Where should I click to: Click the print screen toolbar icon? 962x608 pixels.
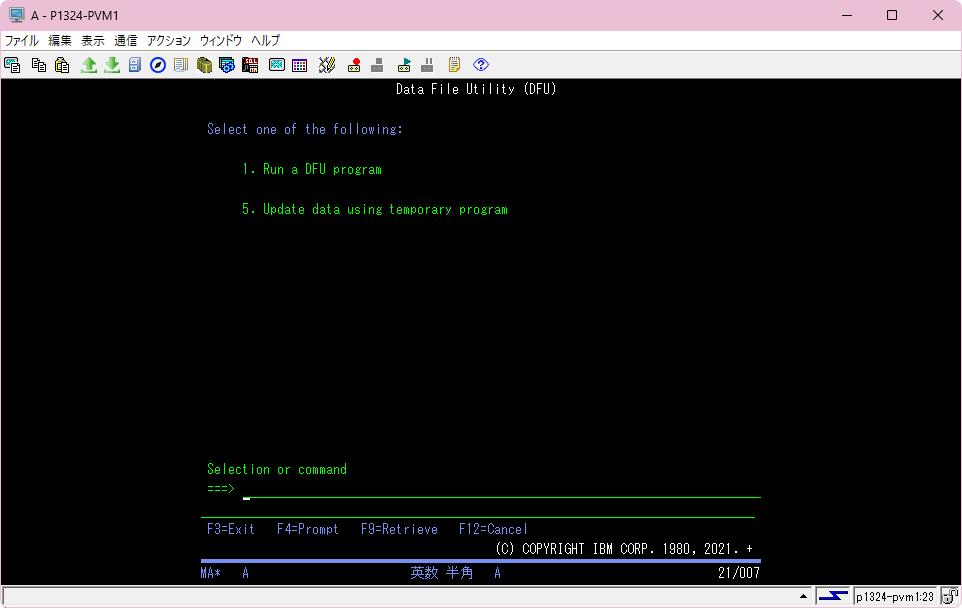coord(12,64)
